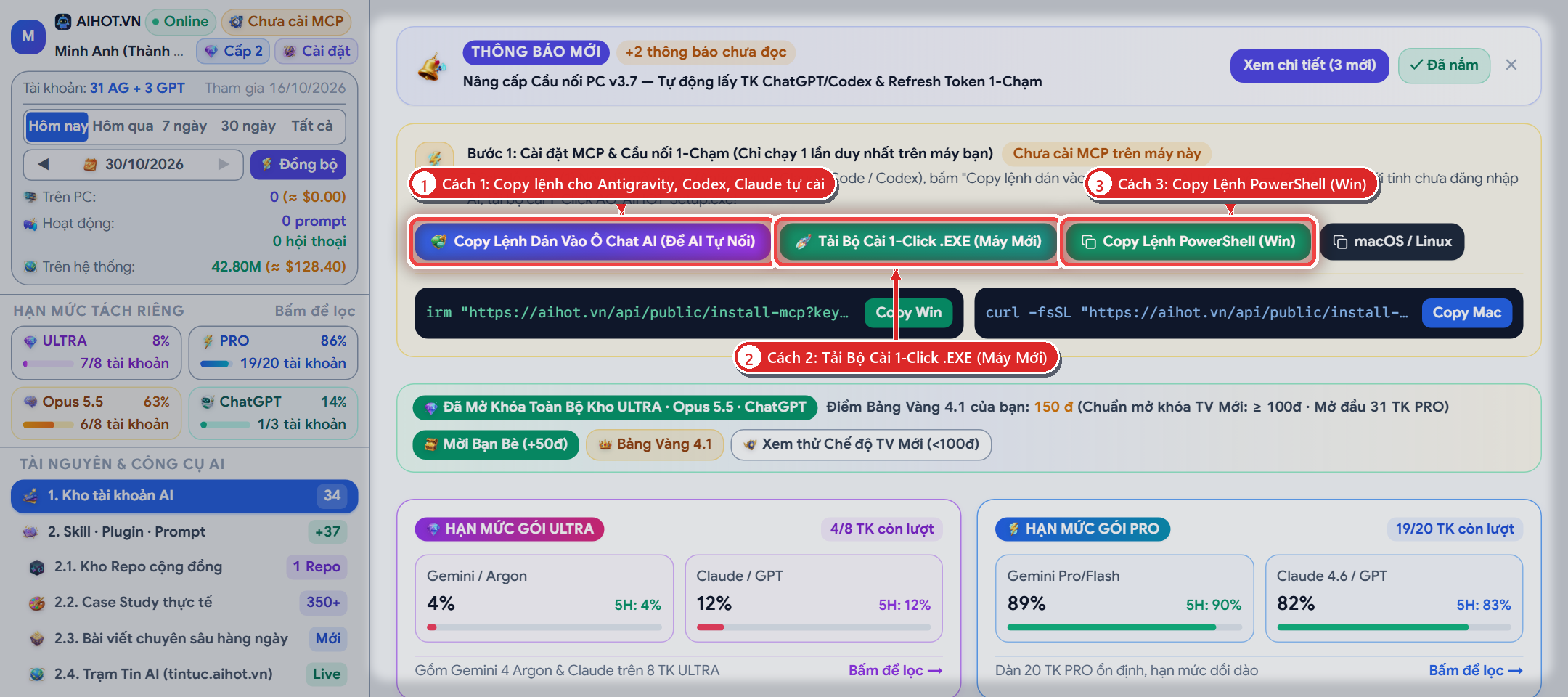
Task: Show the "Tất cả" time range
Action: click(312, 126)
